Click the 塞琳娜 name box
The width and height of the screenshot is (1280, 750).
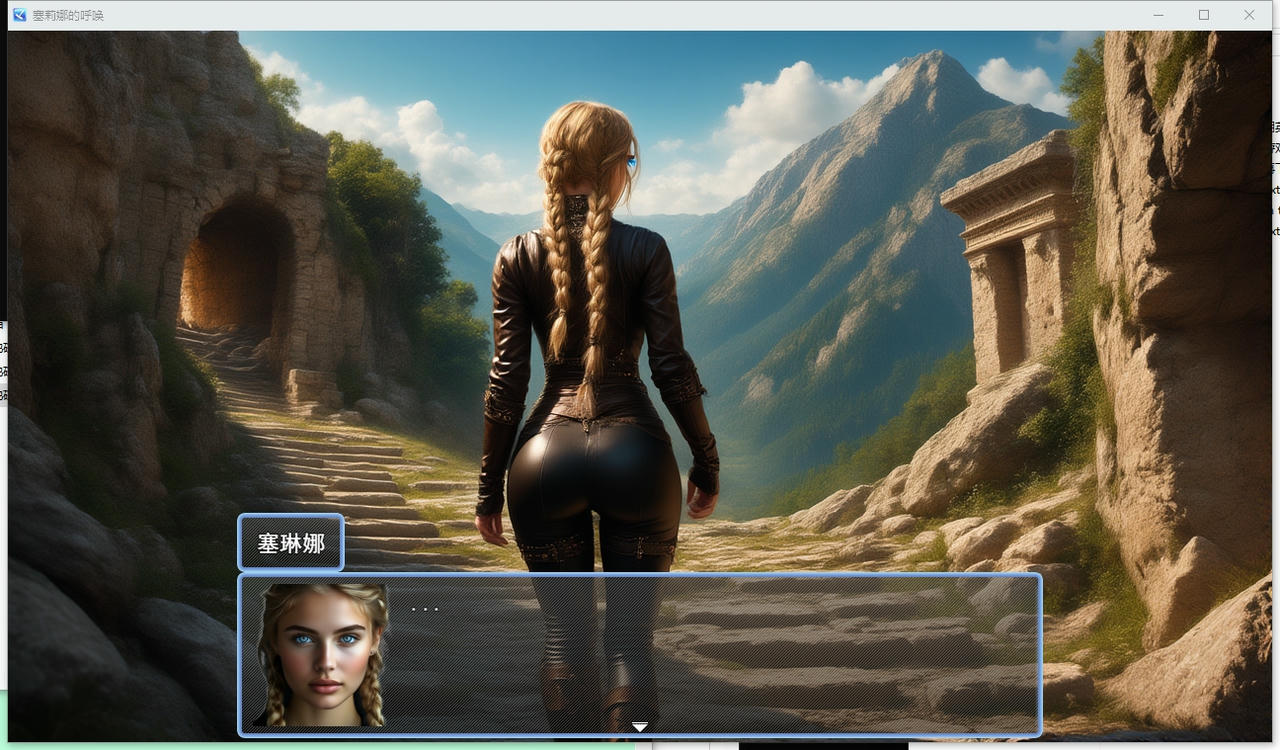(x=291, y=544)
